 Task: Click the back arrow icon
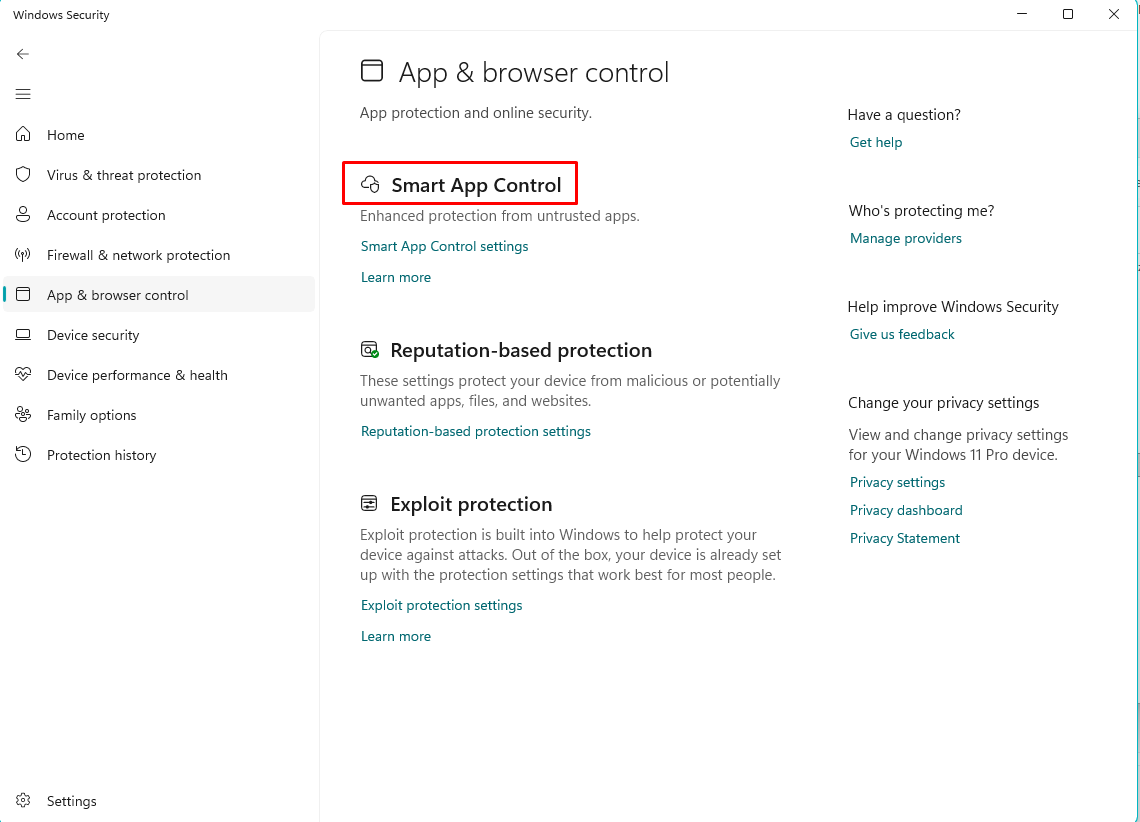pyautogui.click(x=23, y=55)
